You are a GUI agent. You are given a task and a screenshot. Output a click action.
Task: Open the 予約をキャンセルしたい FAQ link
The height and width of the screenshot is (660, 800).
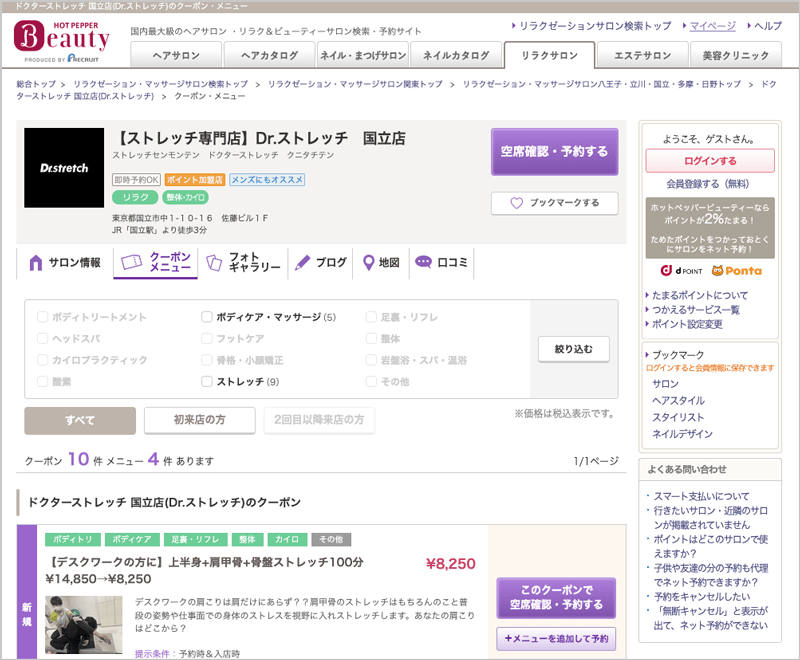point(702,596)
